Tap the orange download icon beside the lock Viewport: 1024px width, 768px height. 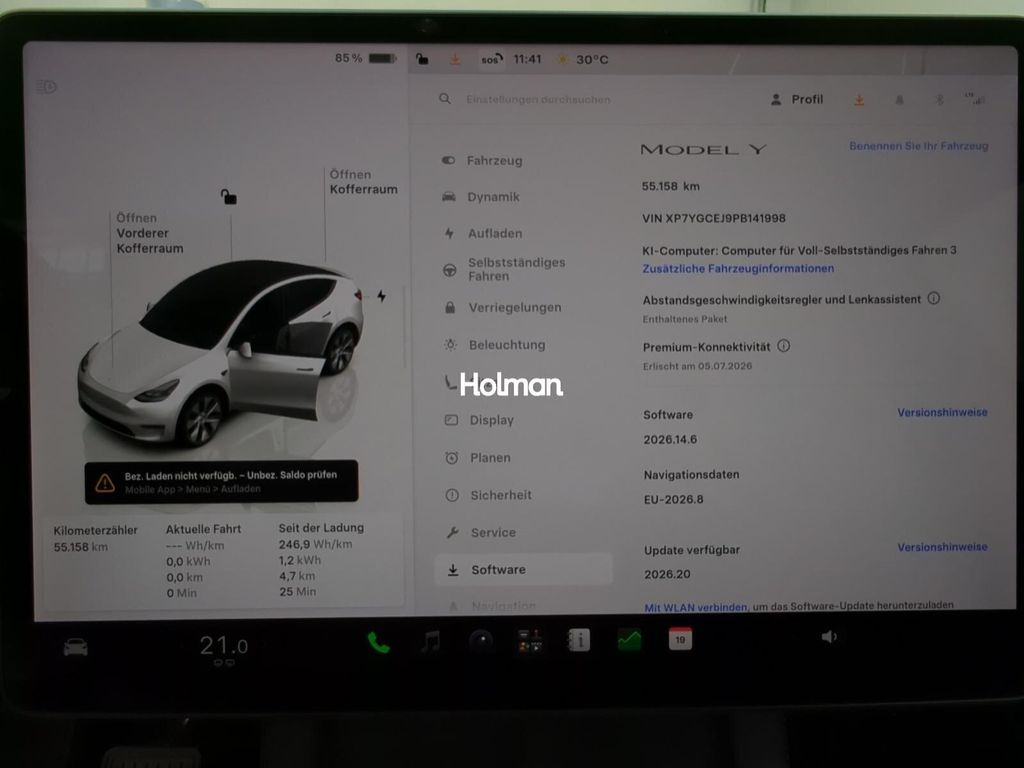click(455, 59)
